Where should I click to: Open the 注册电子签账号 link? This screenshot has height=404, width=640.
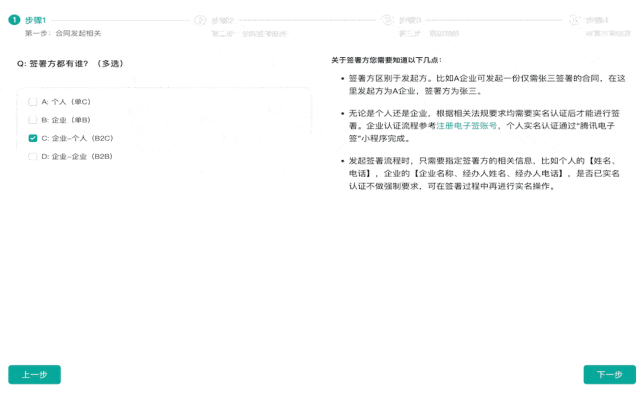point(467,126)
